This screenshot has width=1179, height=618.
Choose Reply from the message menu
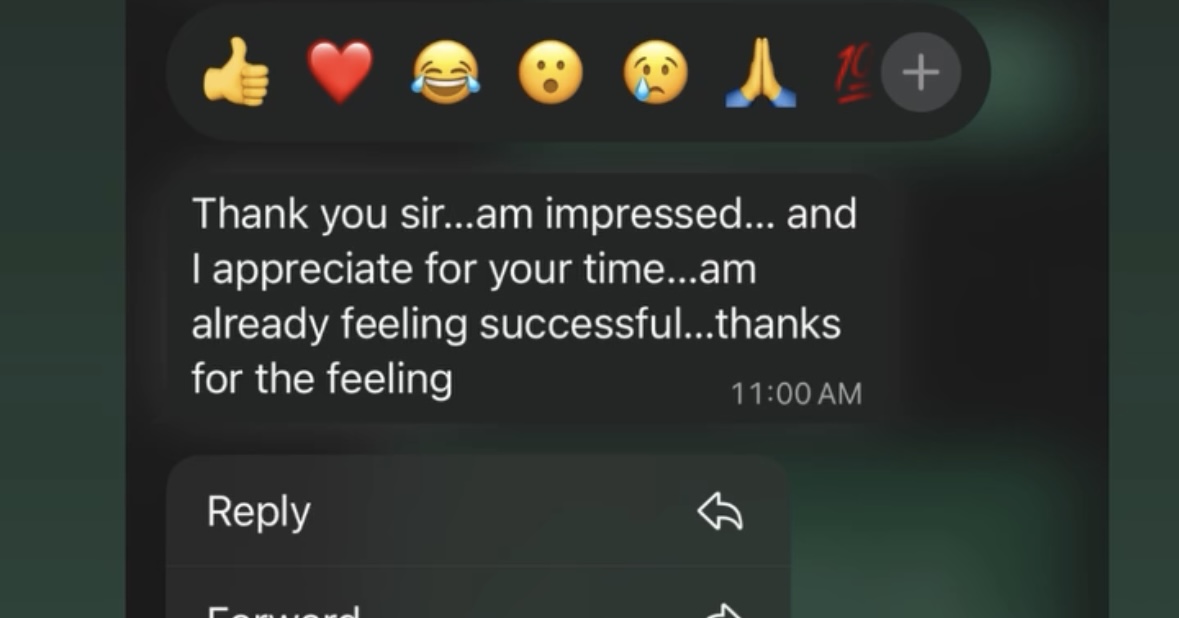click(x=477, y=511)
